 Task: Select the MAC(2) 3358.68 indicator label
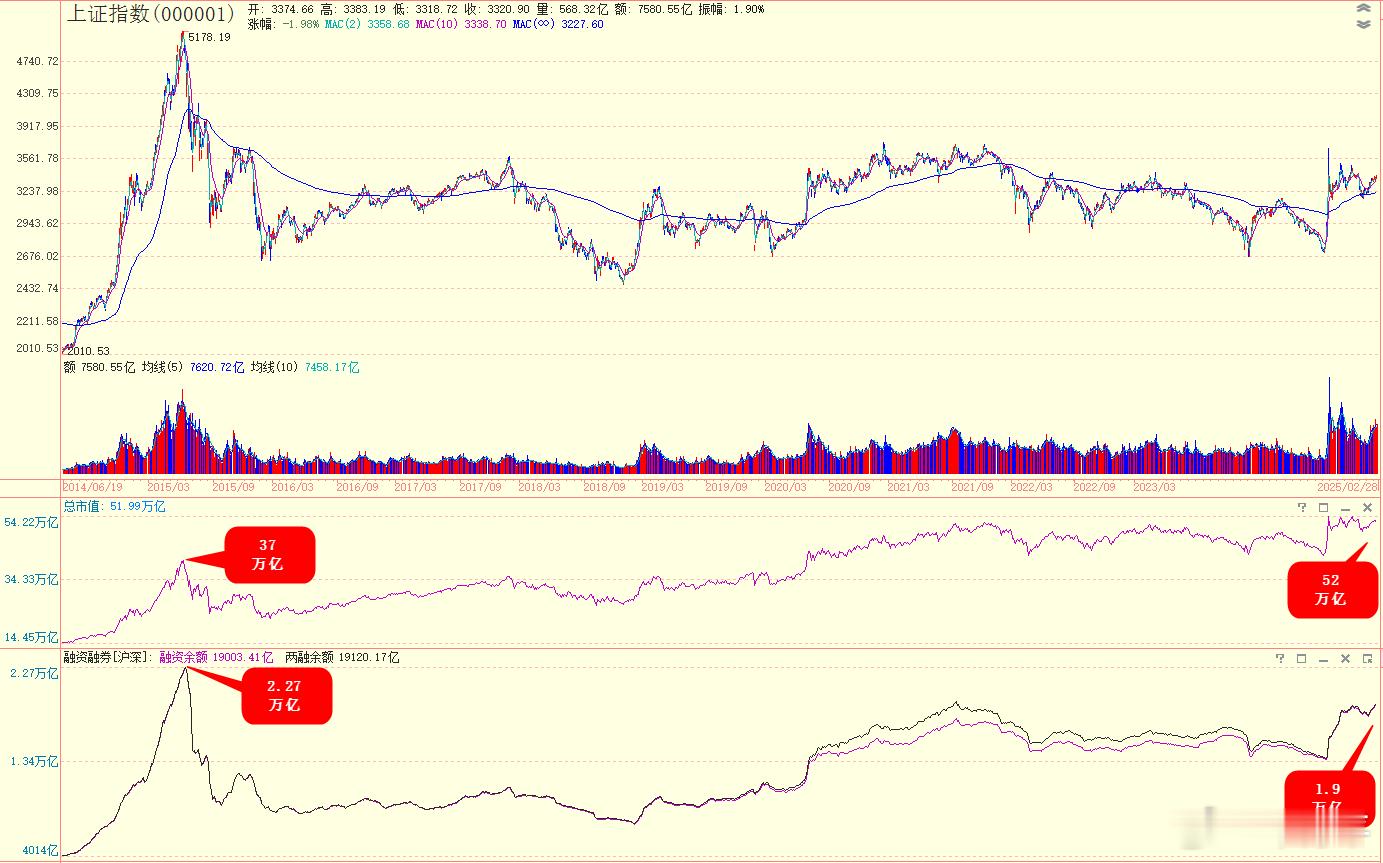[367, 24]
